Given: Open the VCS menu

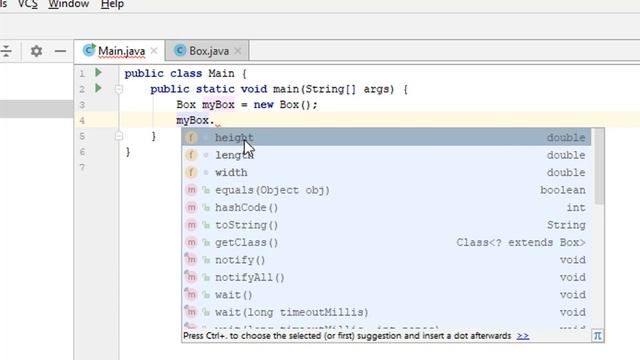Looking at the screenshot, I should tap(28, 4).
